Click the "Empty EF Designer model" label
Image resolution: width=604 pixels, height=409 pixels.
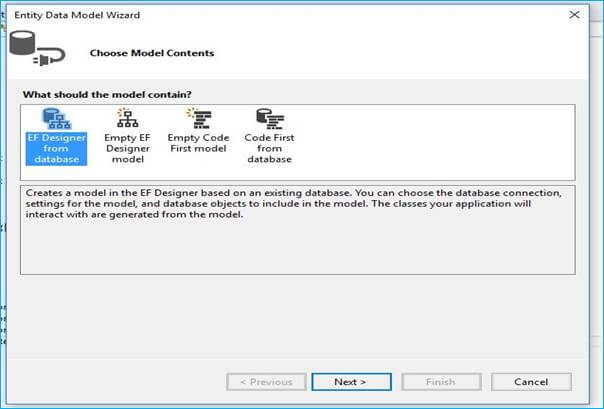[127, 148]
